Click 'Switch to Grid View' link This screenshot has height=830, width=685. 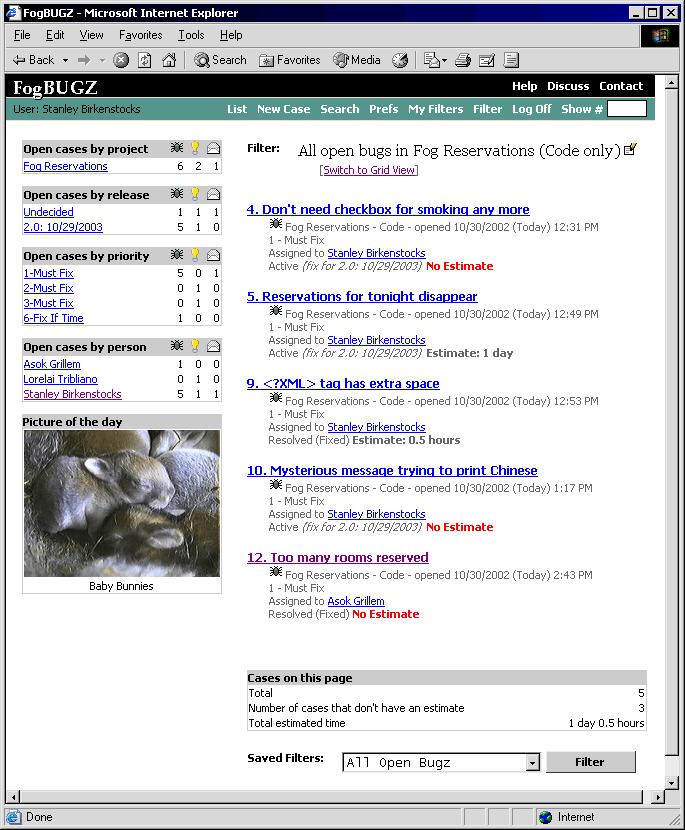(369, 170)
